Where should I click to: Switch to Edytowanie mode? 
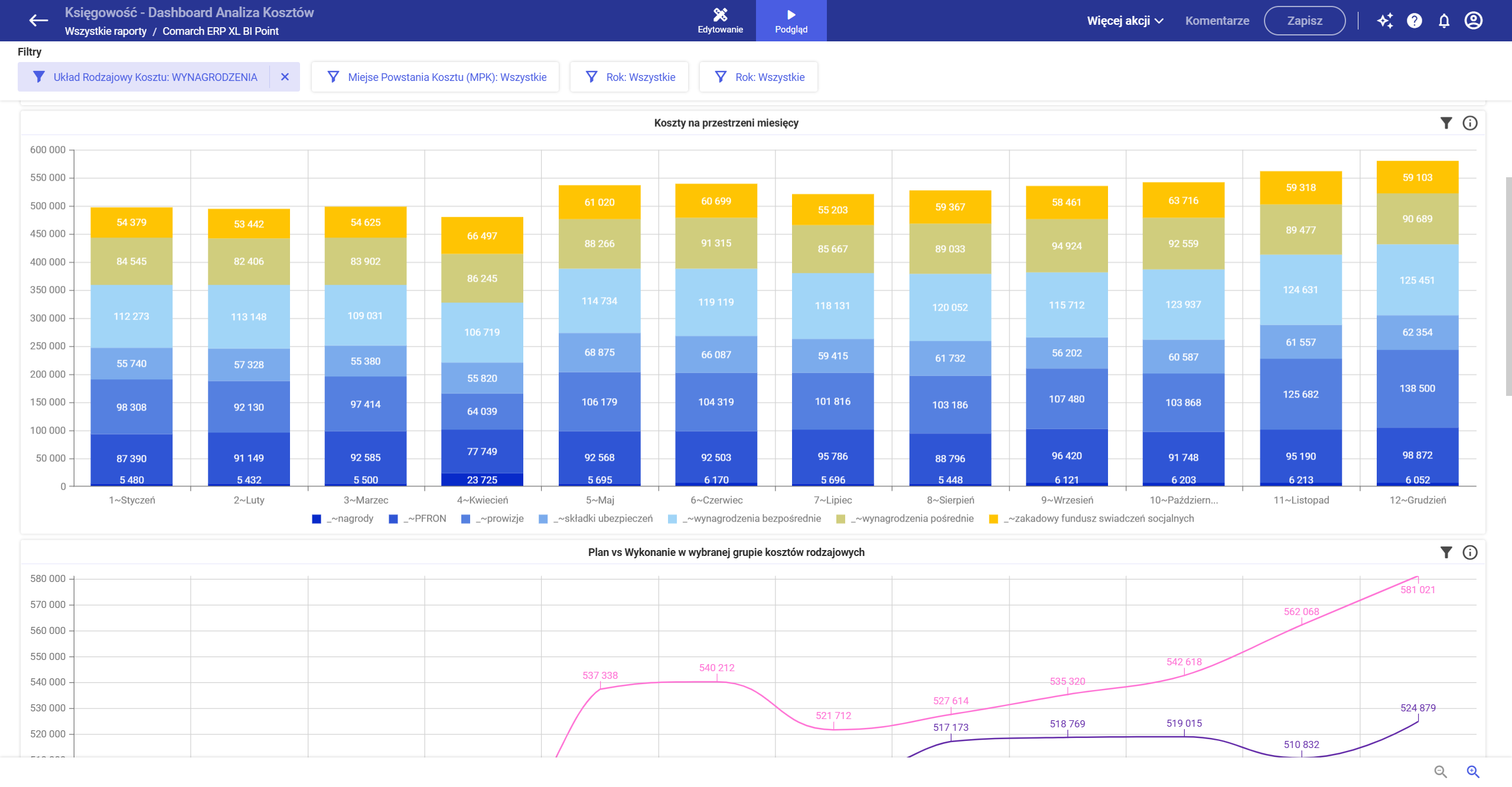tap(721, 21)
